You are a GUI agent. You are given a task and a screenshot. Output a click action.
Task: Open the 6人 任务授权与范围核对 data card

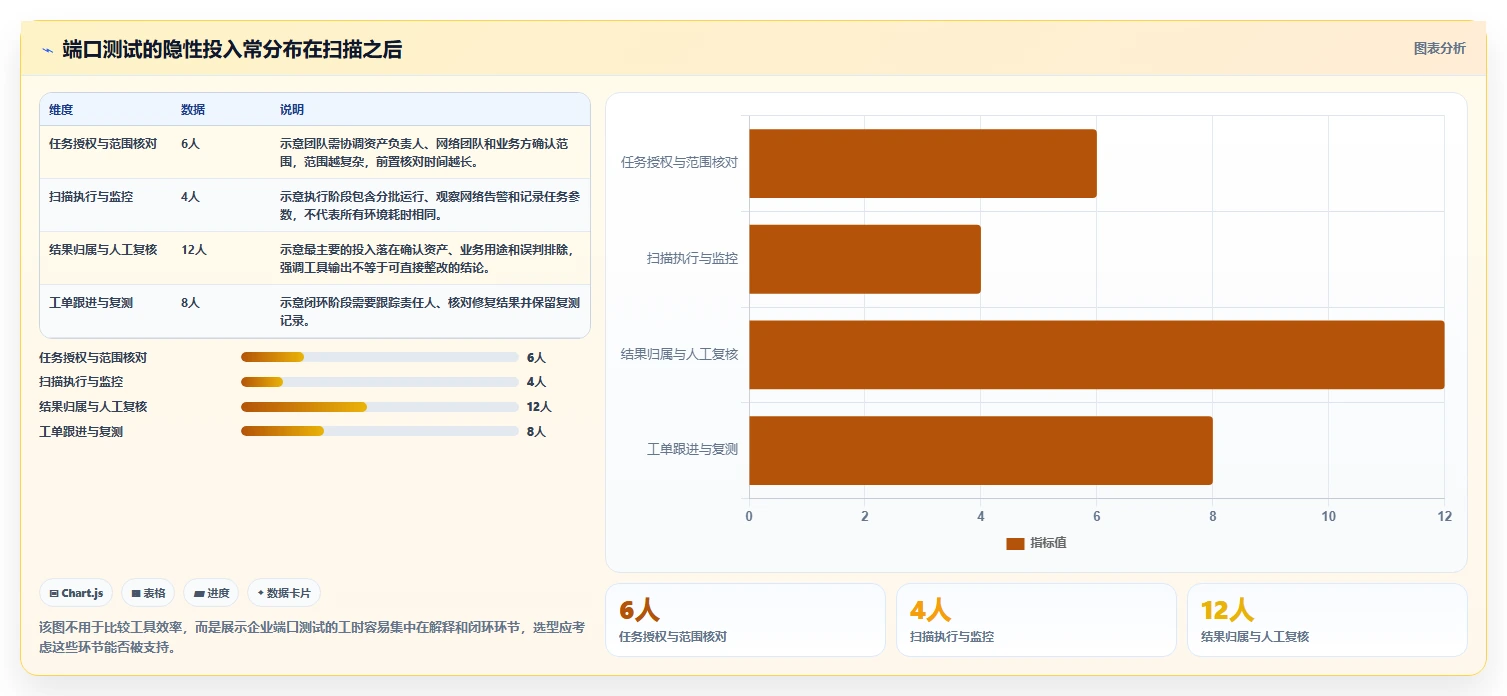point(745,620)
